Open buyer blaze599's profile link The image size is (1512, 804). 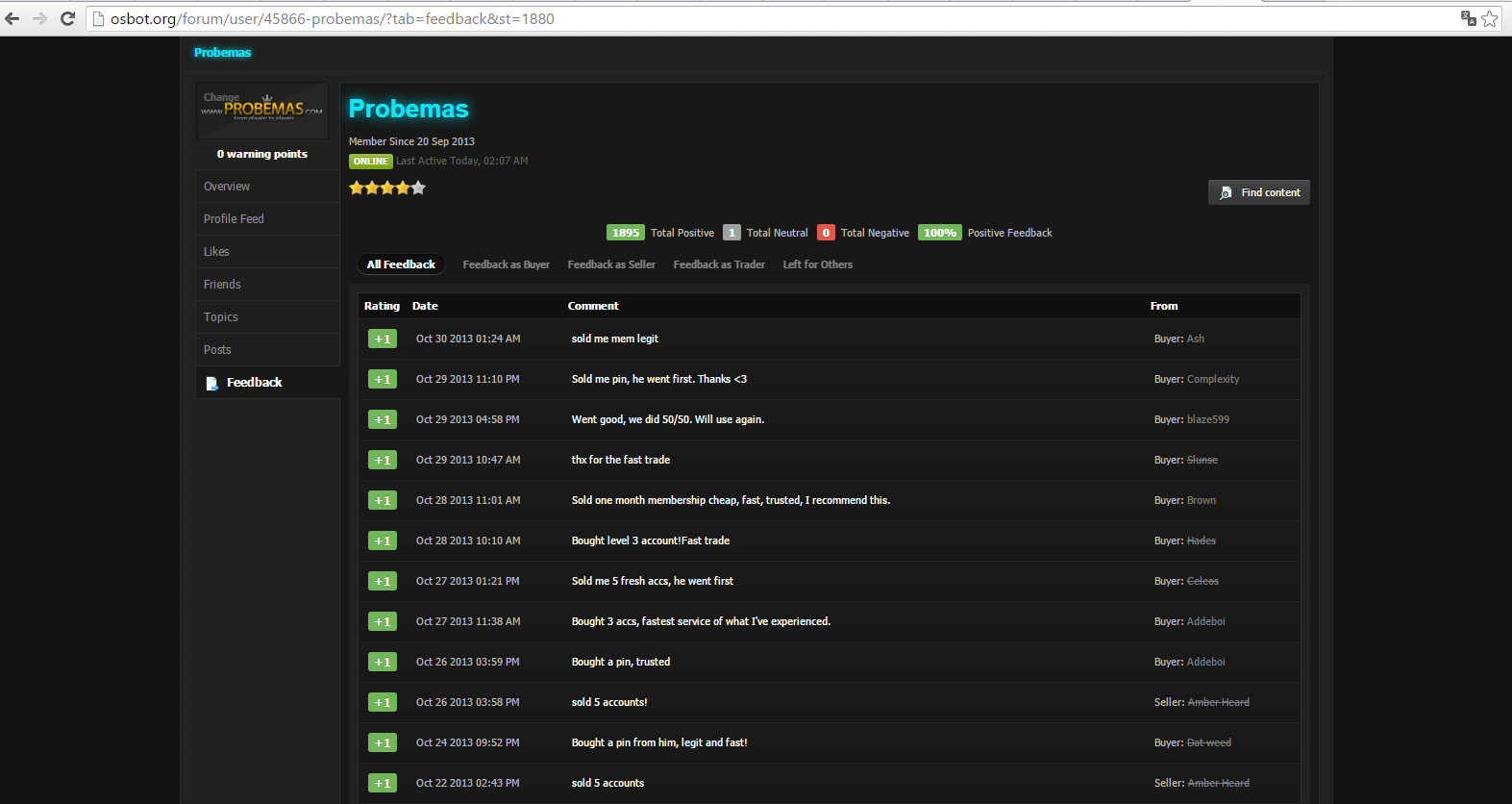(1208, 419)
